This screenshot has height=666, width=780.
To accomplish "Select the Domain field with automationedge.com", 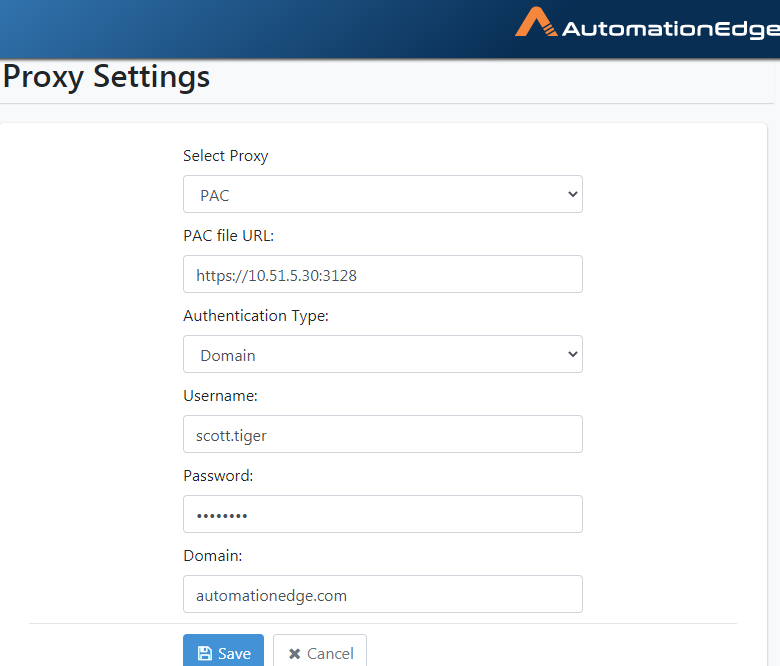I will coord(383,594).
